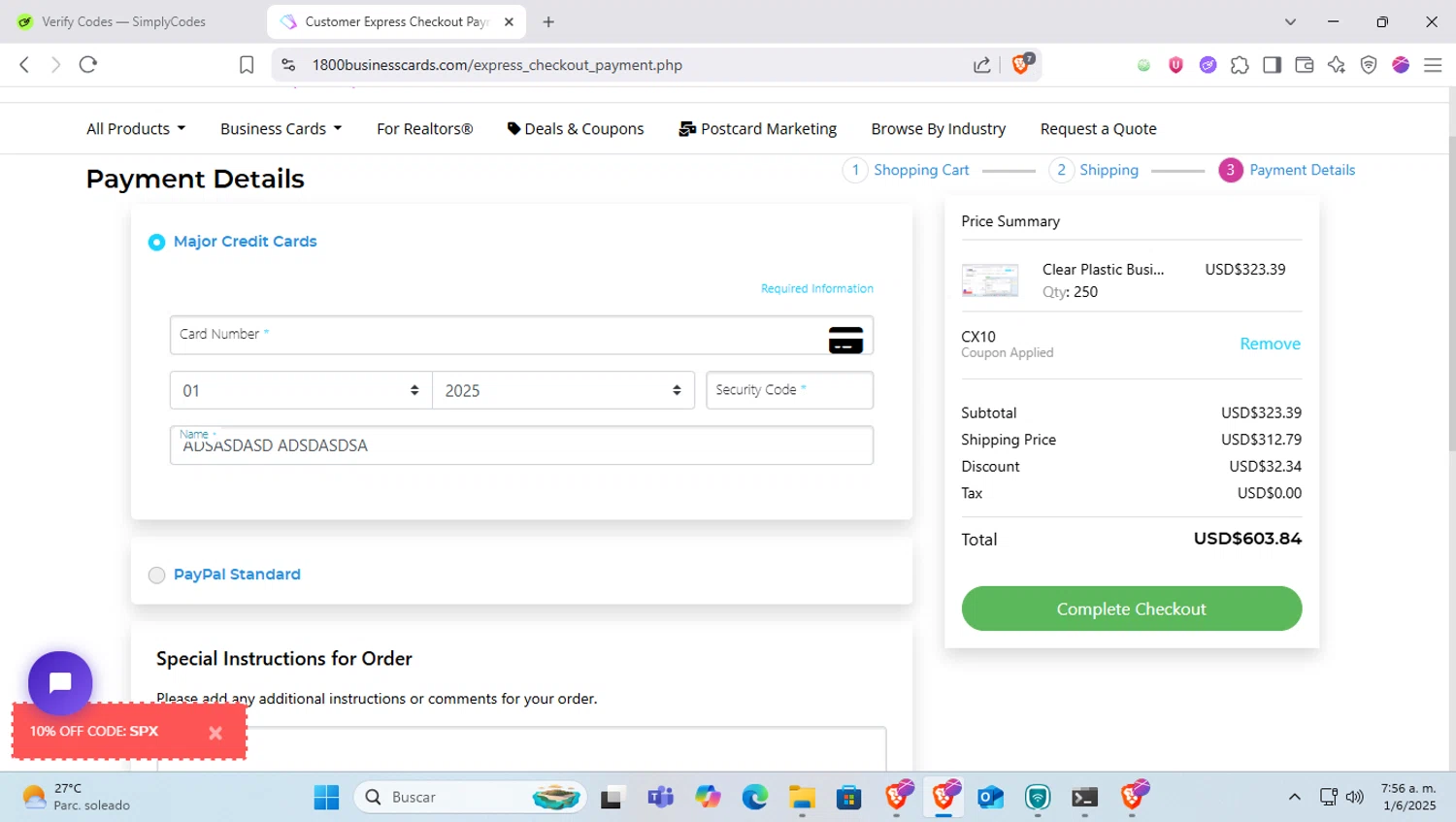Screen dimensions: 1456x822
Task: Show hidden system tray icons
Action: pos(1294,797)
